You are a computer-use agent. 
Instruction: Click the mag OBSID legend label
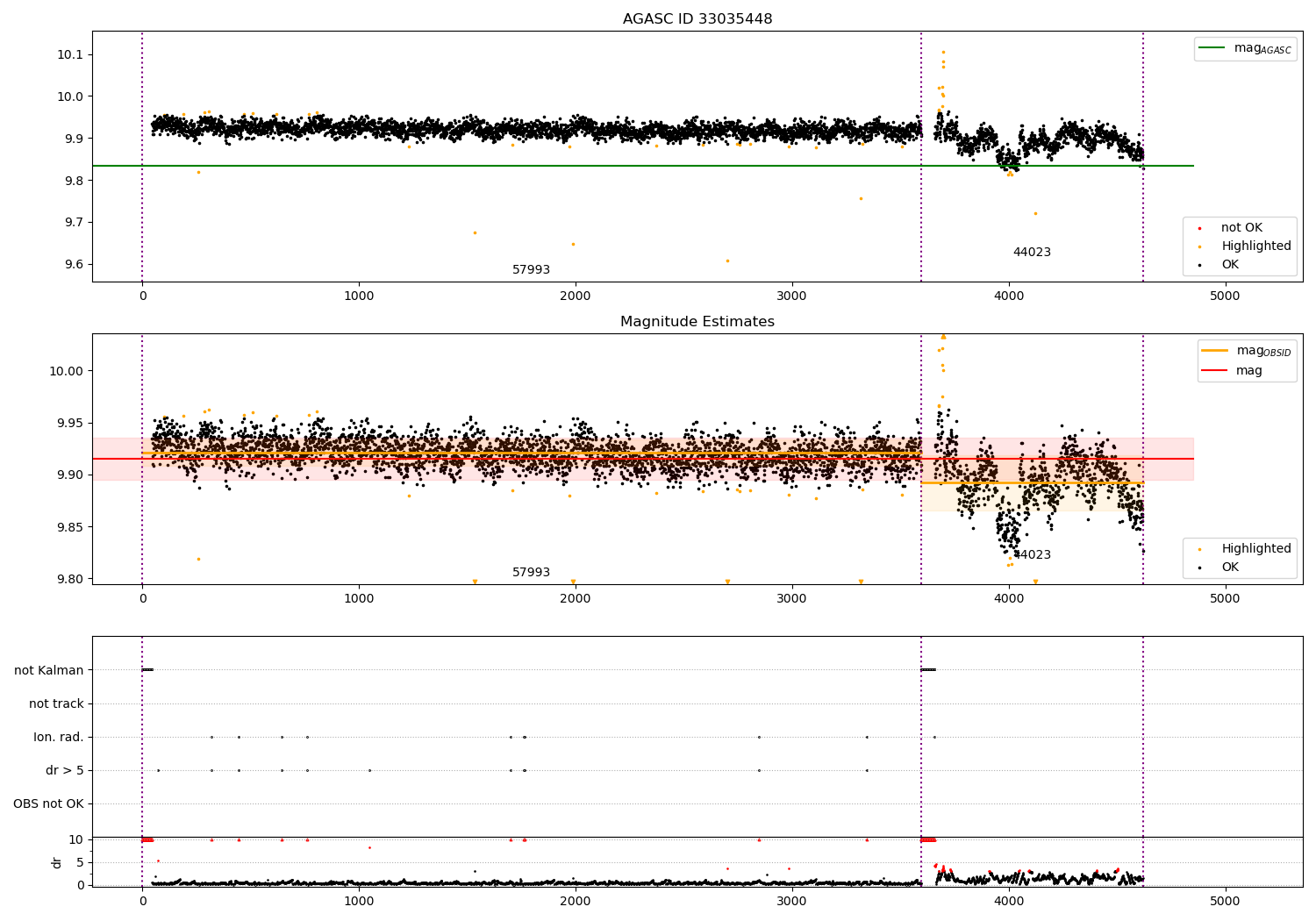click(1263, 351)
